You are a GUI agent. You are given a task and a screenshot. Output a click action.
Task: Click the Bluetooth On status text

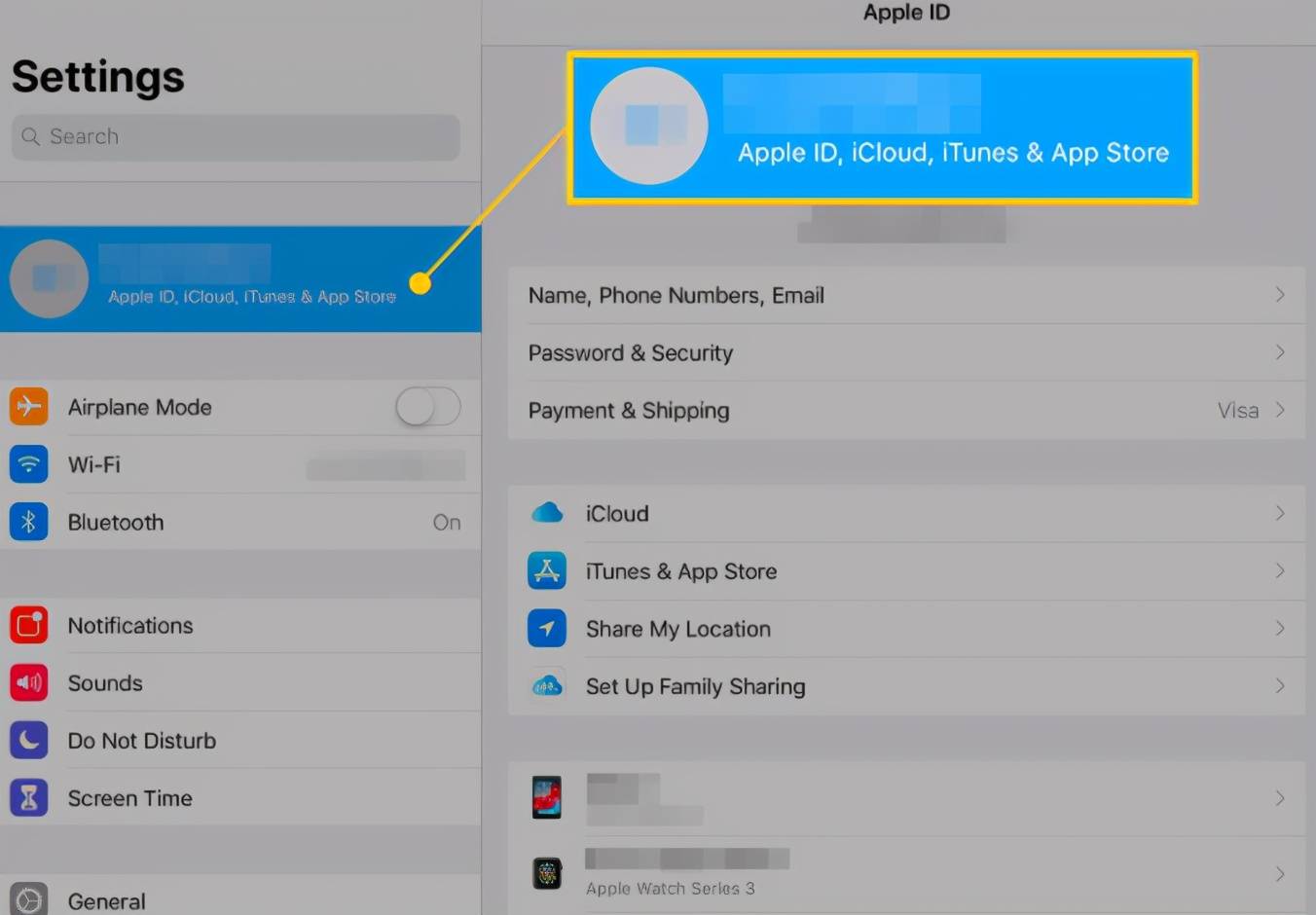click(x=447, y=522)
